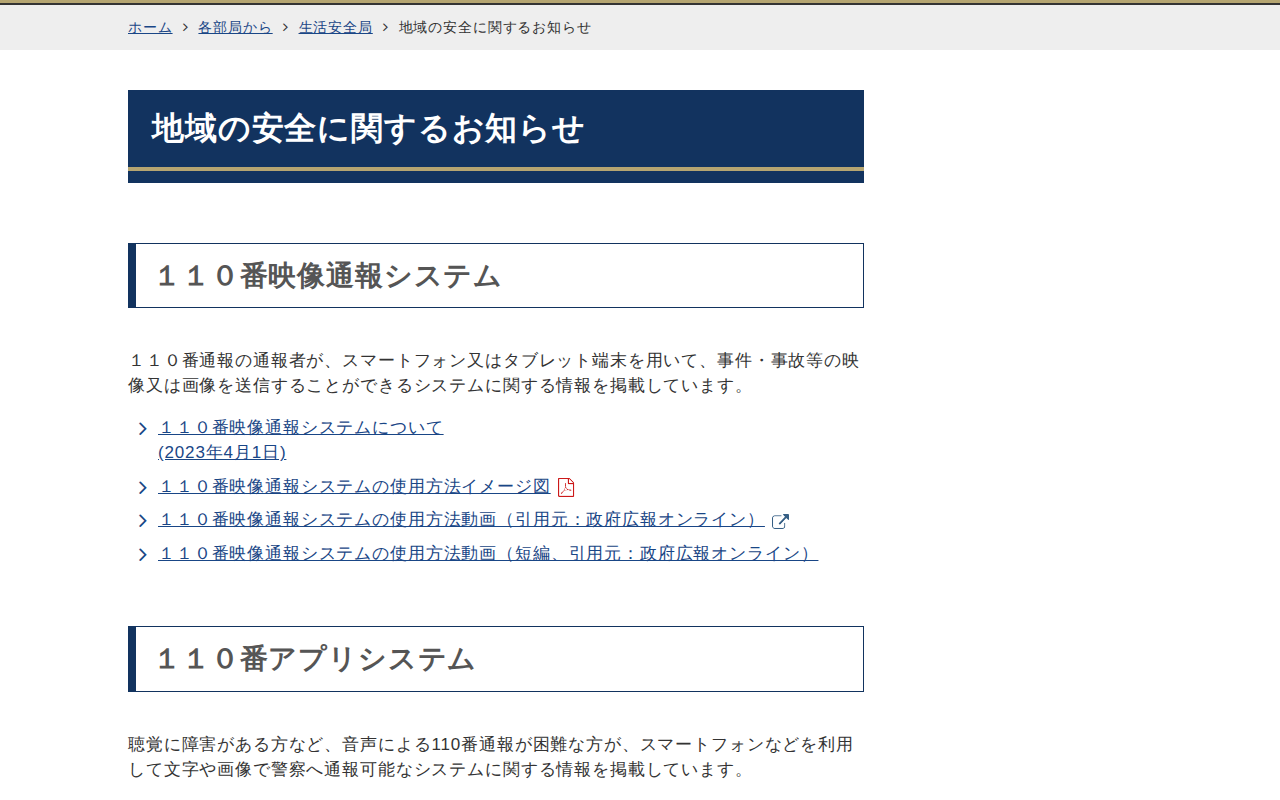The image size is (1280, 800).
Task: Go to 各部局から breadcrumb link
Action: pos(235,27)
